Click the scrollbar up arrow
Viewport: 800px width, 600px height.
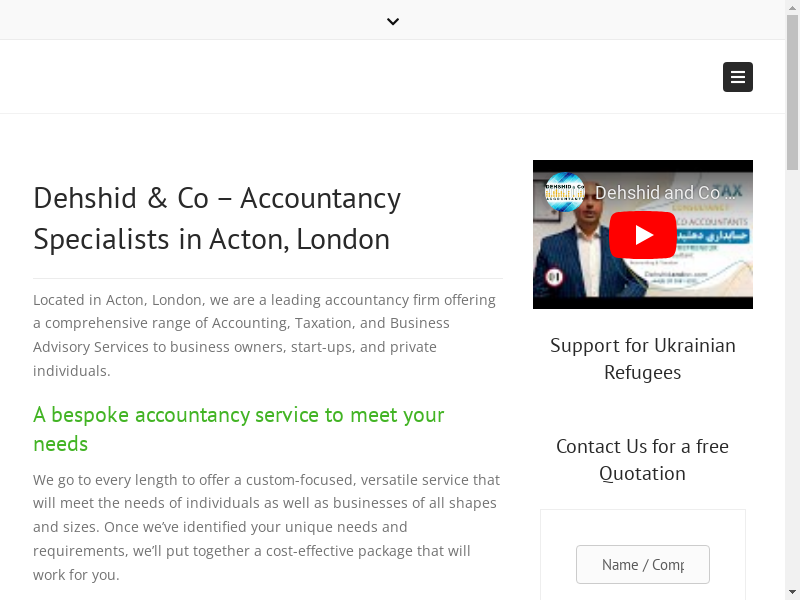(792, 7)
